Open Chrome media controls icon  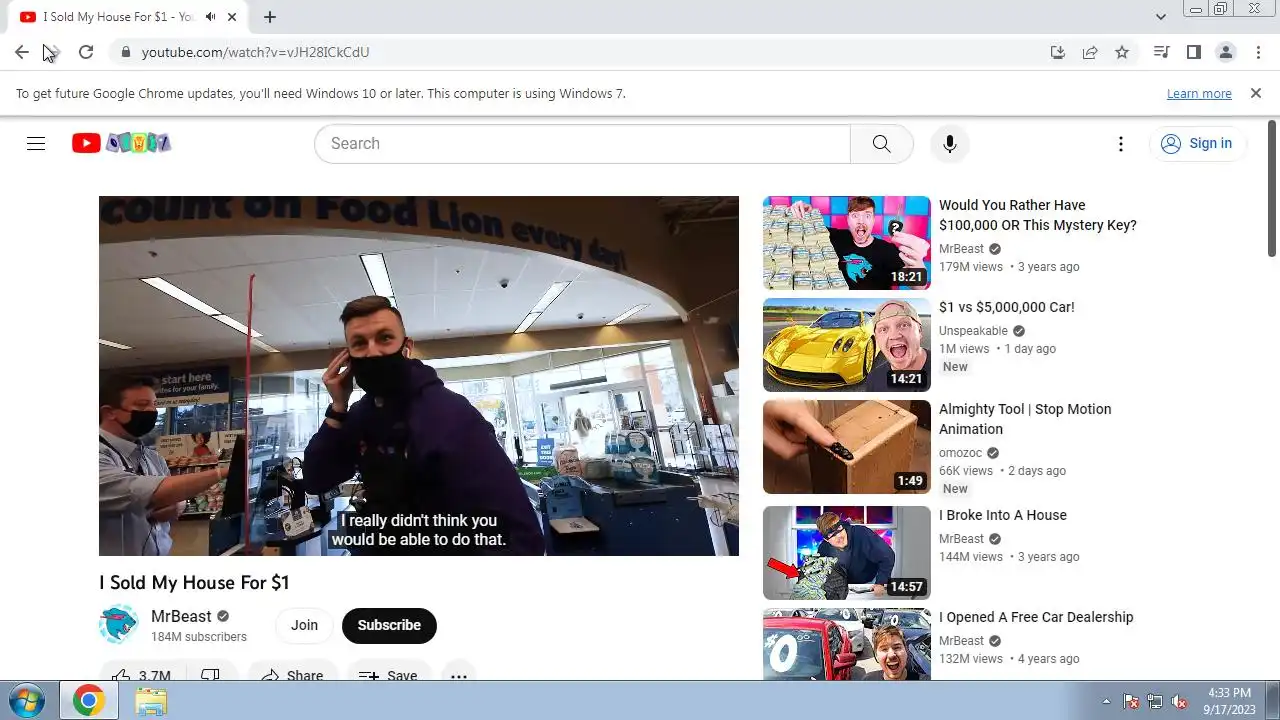click(x=1161, y=52)
